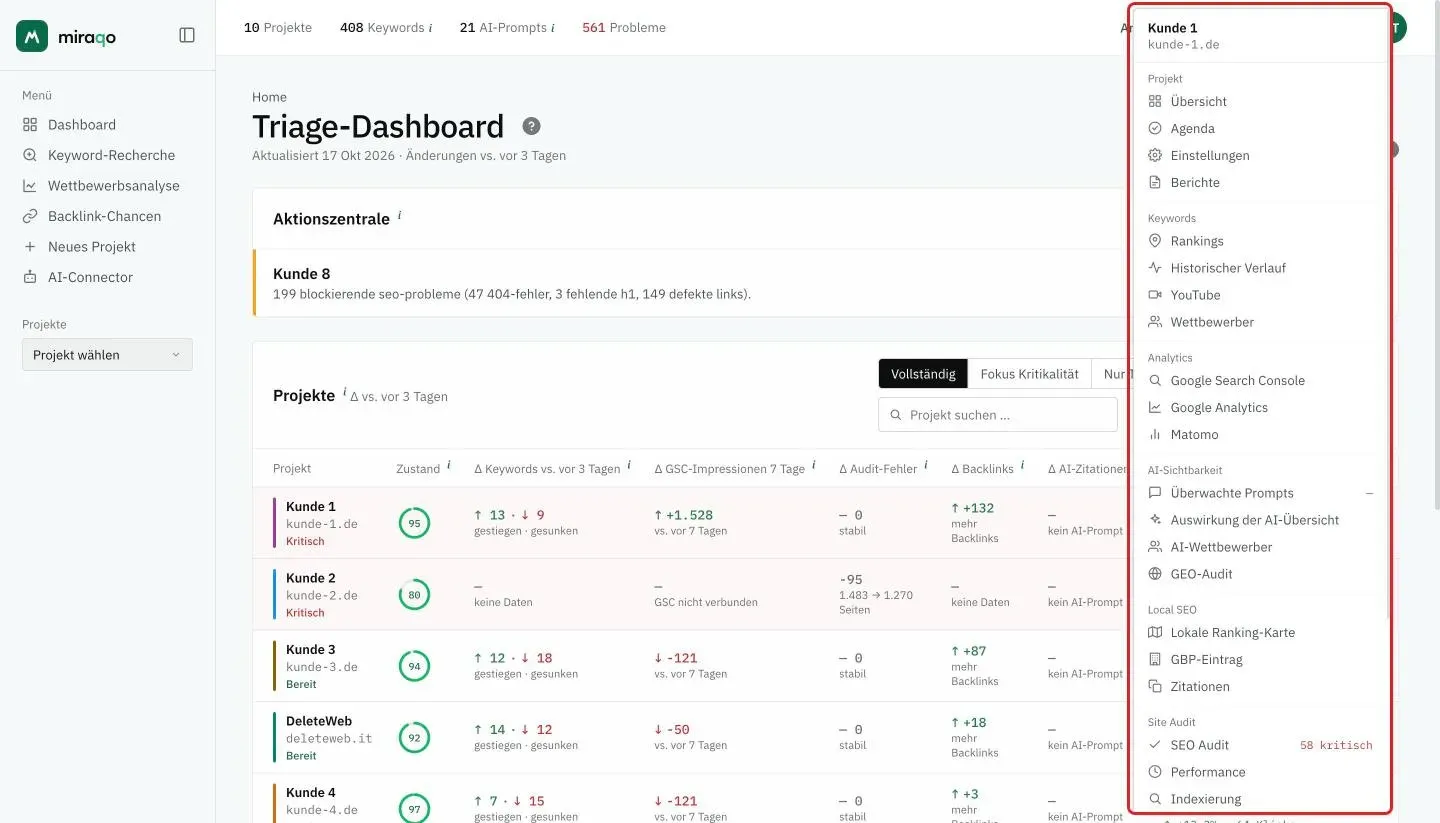Click the Projekt suchen search field
Screen dimensions: 1440x823
(x=997, y=415)
